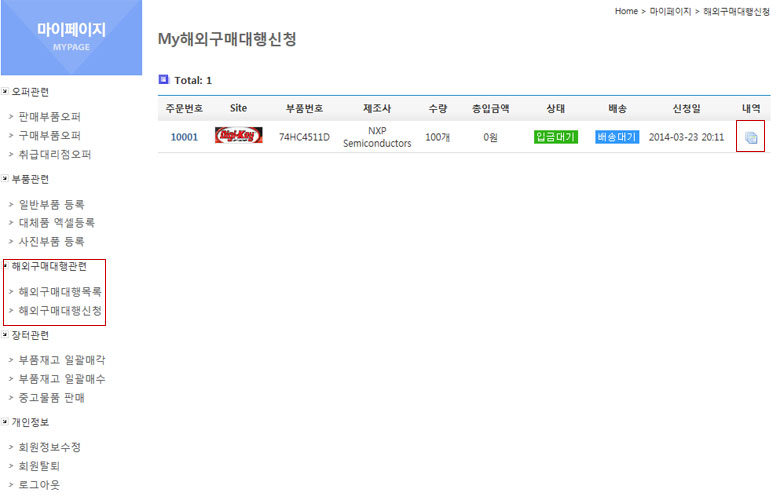Click the Total: 1 label
The image size is (780, 500).
[x=193, y=80]
